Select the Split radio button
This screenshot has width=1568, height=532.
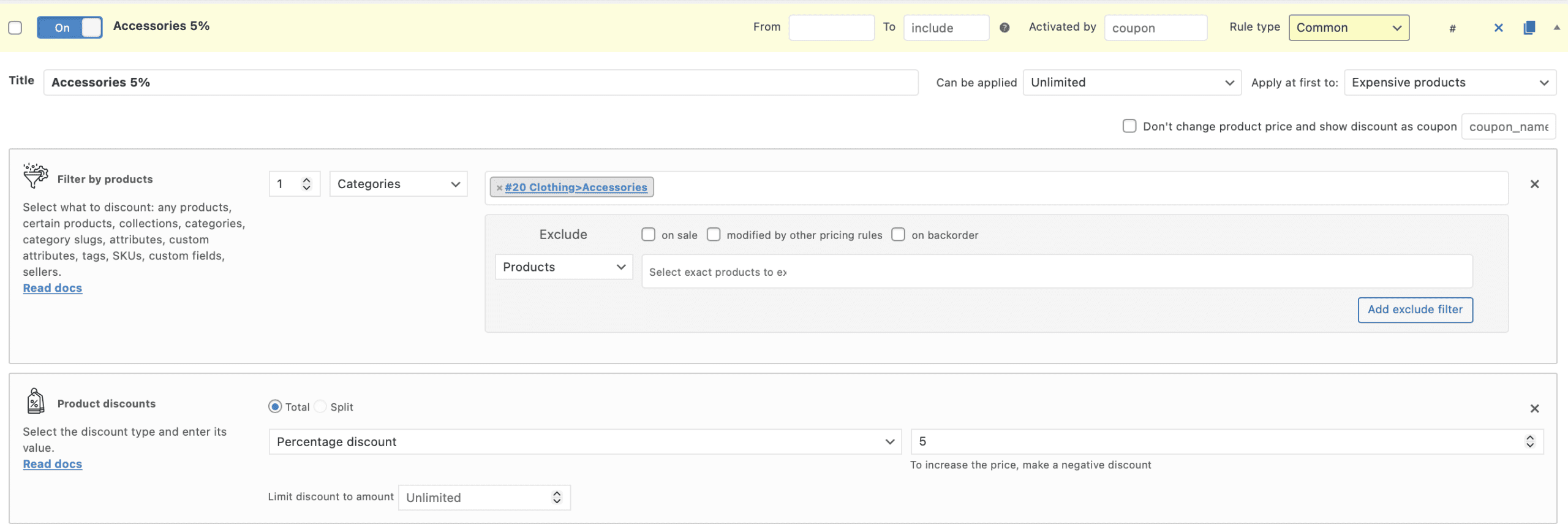(320, 407)
